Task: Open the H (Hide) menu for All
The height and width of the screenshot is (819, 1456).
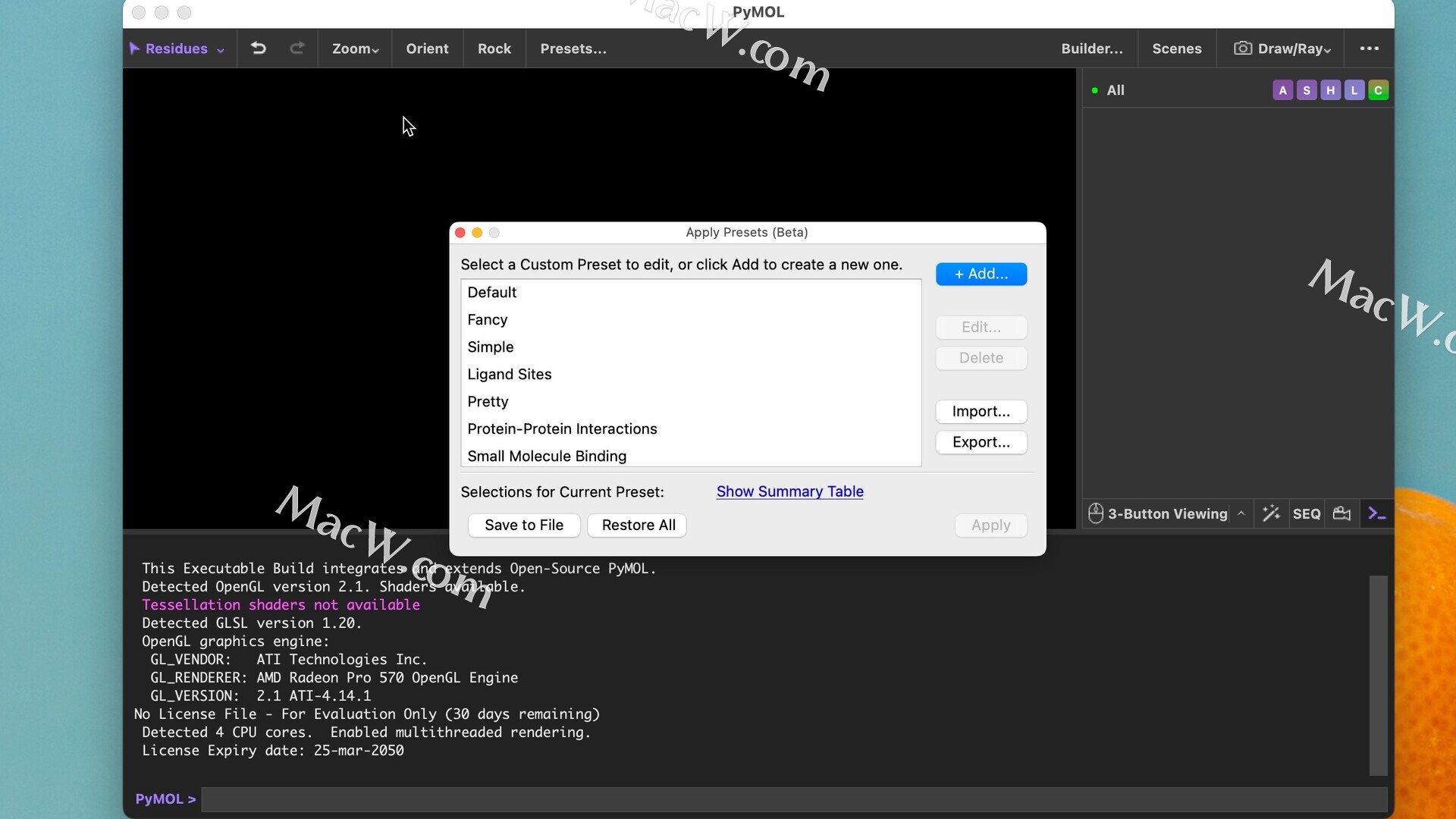Action: click(x=1331, y=90)
